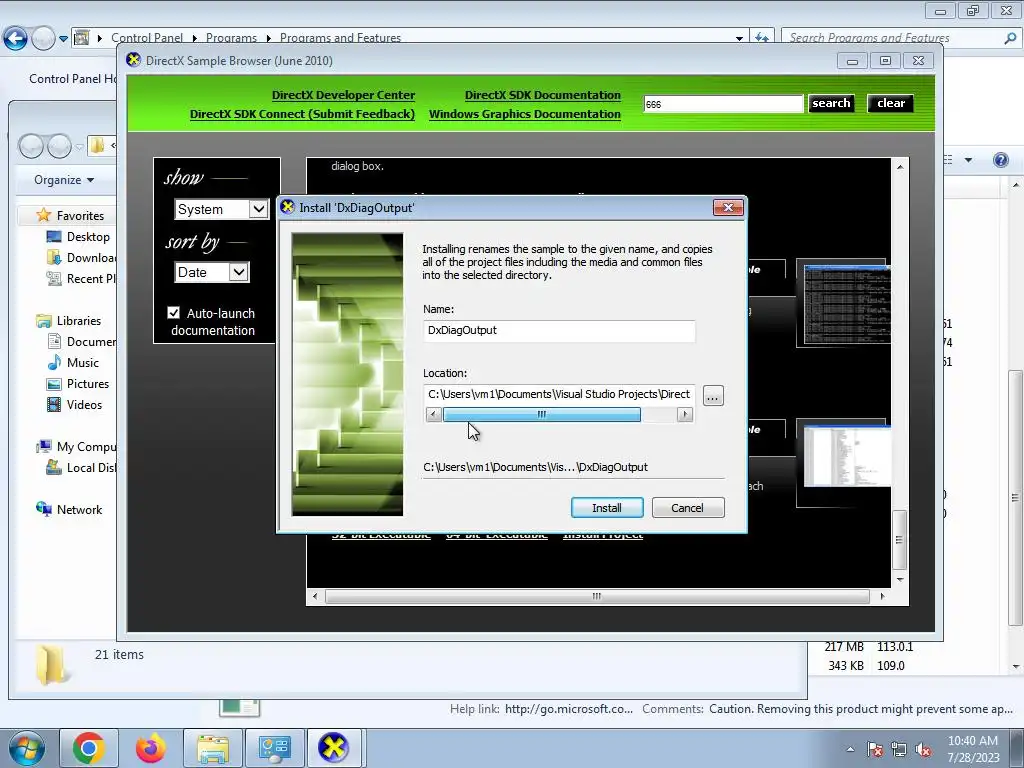This screenshot has height=768, width=1024.
Task: Click the sample list horizontal scrollbar thumb
Action: click(597, 596)
